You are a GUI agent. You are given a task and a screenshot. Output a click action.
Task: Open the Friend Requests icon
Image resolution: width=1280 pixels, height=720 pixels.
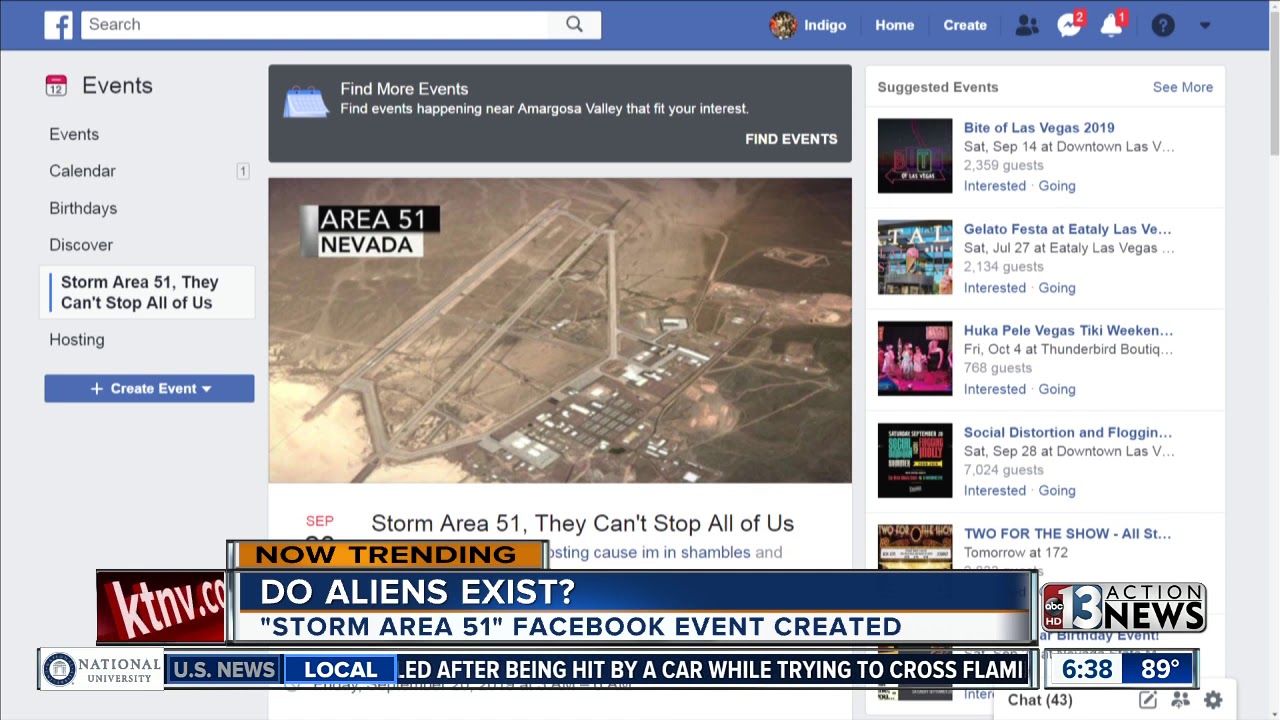(1026, 25)
